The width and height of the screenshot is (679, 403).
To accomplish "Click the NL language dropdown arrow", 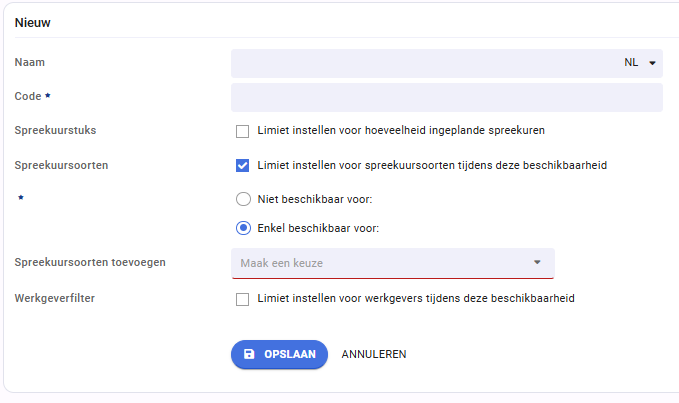I will (x=652, y=63).
